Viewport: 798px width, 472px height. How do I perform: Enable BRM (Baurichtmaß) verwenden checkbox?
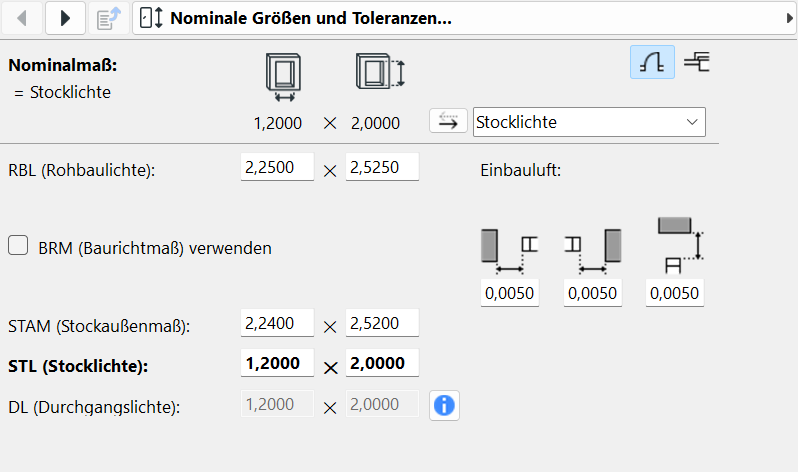(x=18, y=246)
